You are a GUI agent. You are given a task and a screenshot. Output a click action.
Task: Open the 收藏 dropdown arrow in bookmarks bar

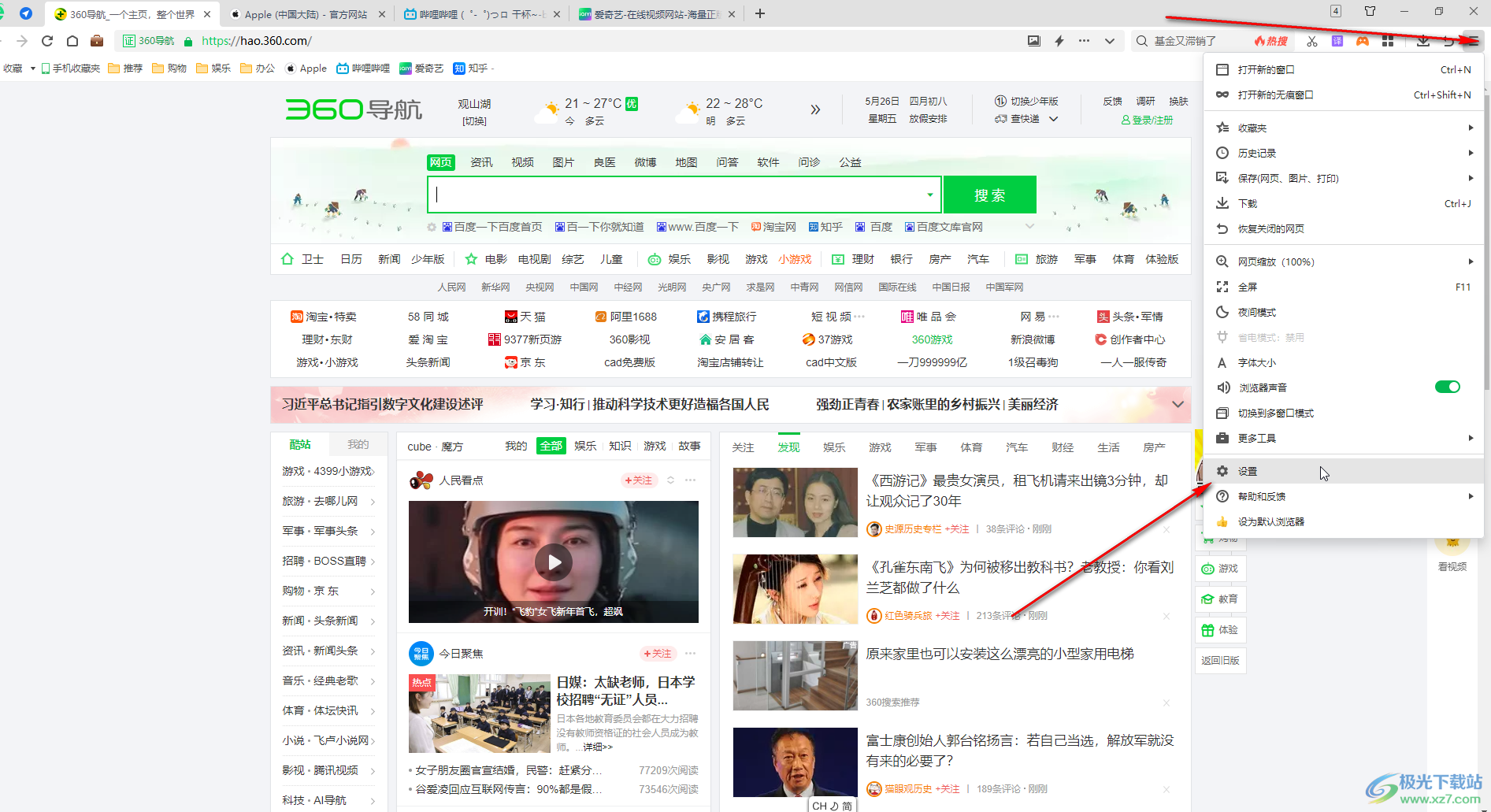[x=32, y=69]
